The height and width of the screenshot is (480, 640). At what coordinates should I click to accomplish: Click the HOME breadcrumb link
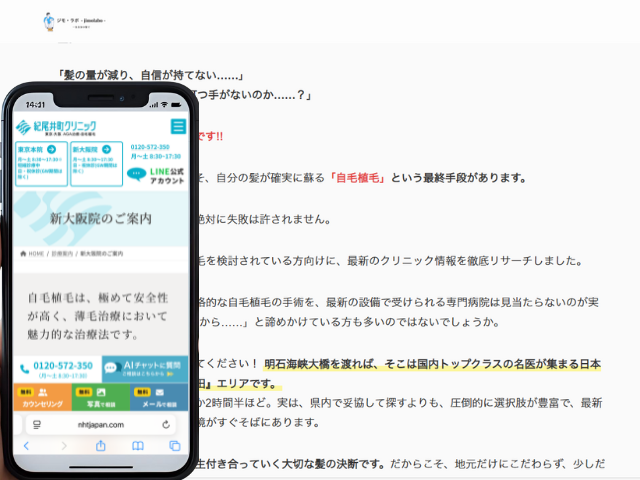tap(34, 254)
